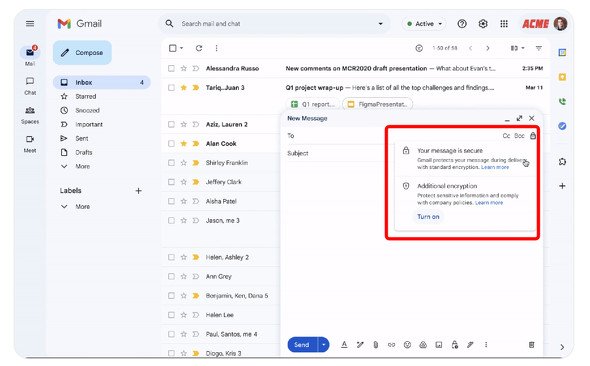590x366 pixels.
Task: Open the select-all dropdown arrow
Action: click(182, 48)
